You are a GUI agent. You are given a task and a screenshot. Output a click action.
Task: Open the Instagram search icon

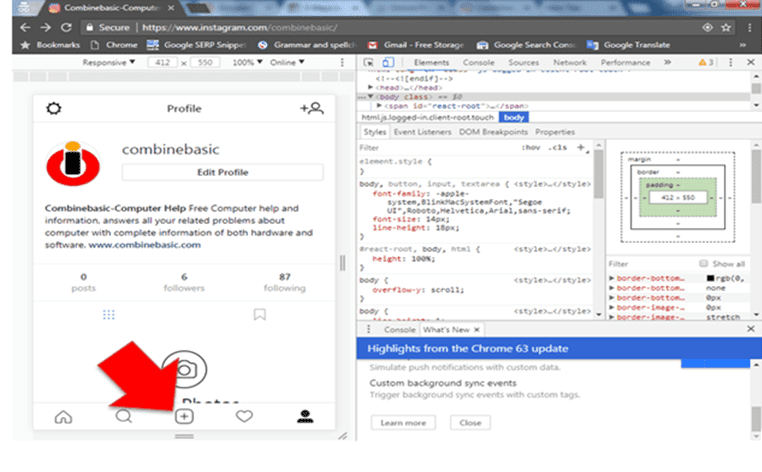pyautogui.click(x=123, y=416)
